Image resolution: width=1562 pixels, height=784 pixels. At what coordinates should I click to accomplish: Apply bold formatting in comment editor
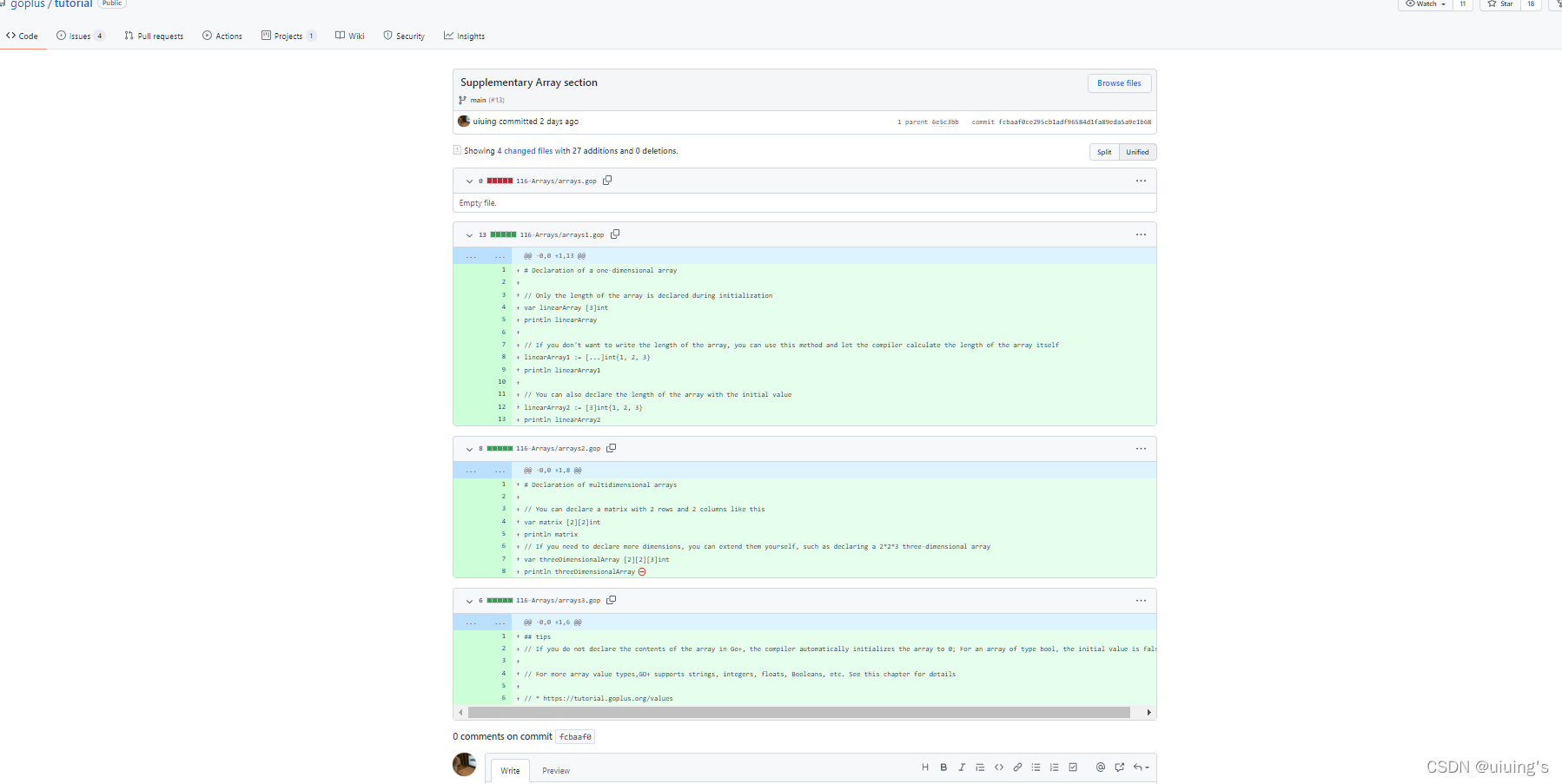point(943,768)
